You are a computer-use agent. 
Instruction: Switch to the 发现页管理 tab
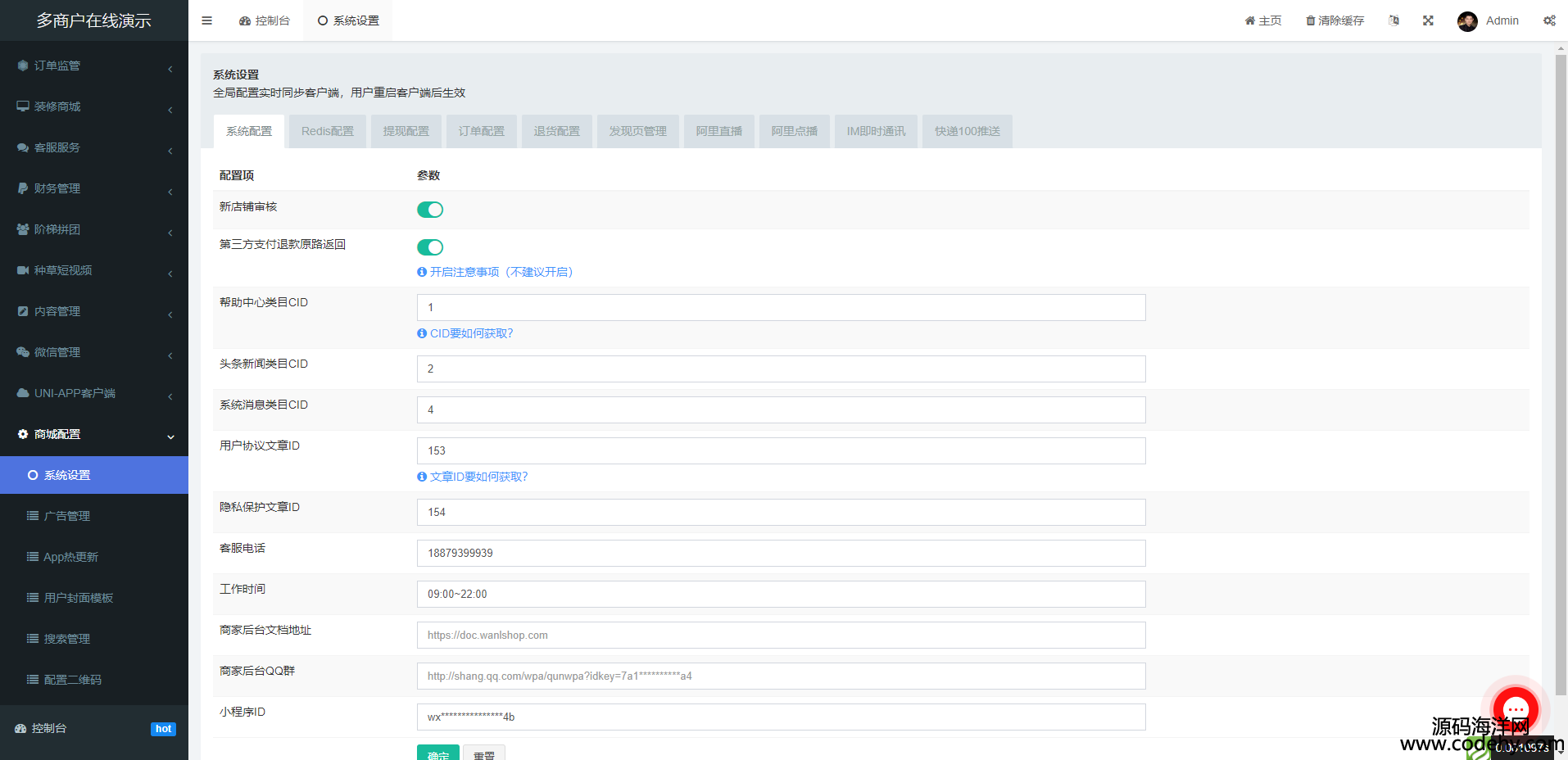coord(638,131)
